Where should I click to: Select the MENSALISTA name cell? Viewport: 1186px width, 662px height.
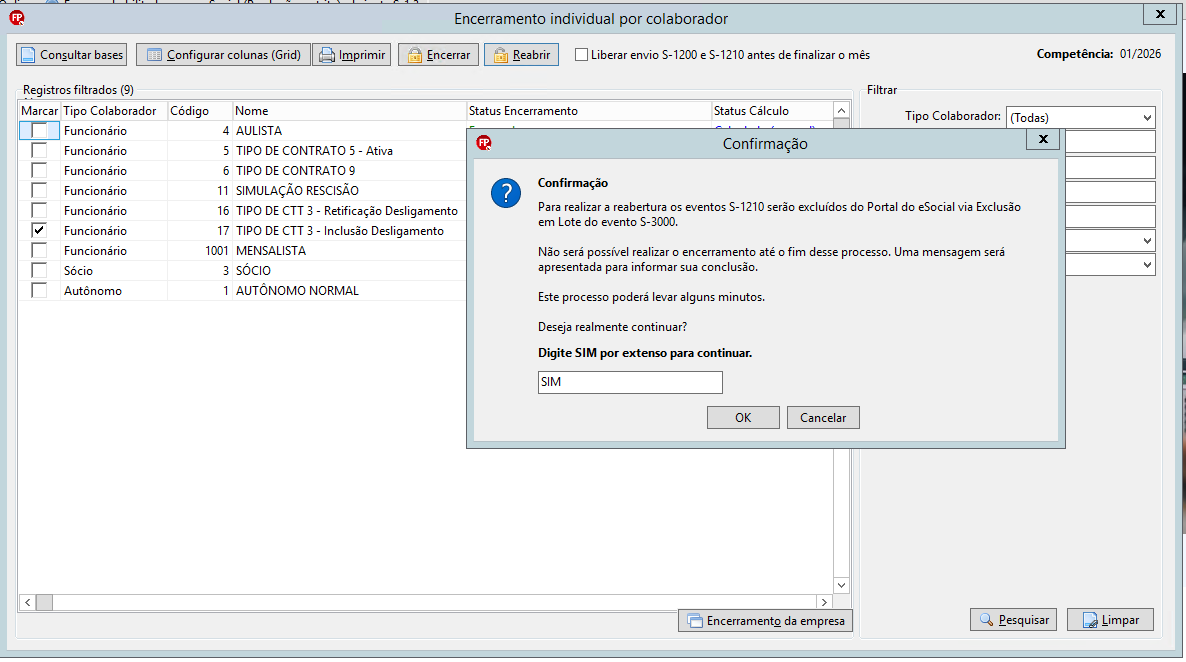(349, 250)
